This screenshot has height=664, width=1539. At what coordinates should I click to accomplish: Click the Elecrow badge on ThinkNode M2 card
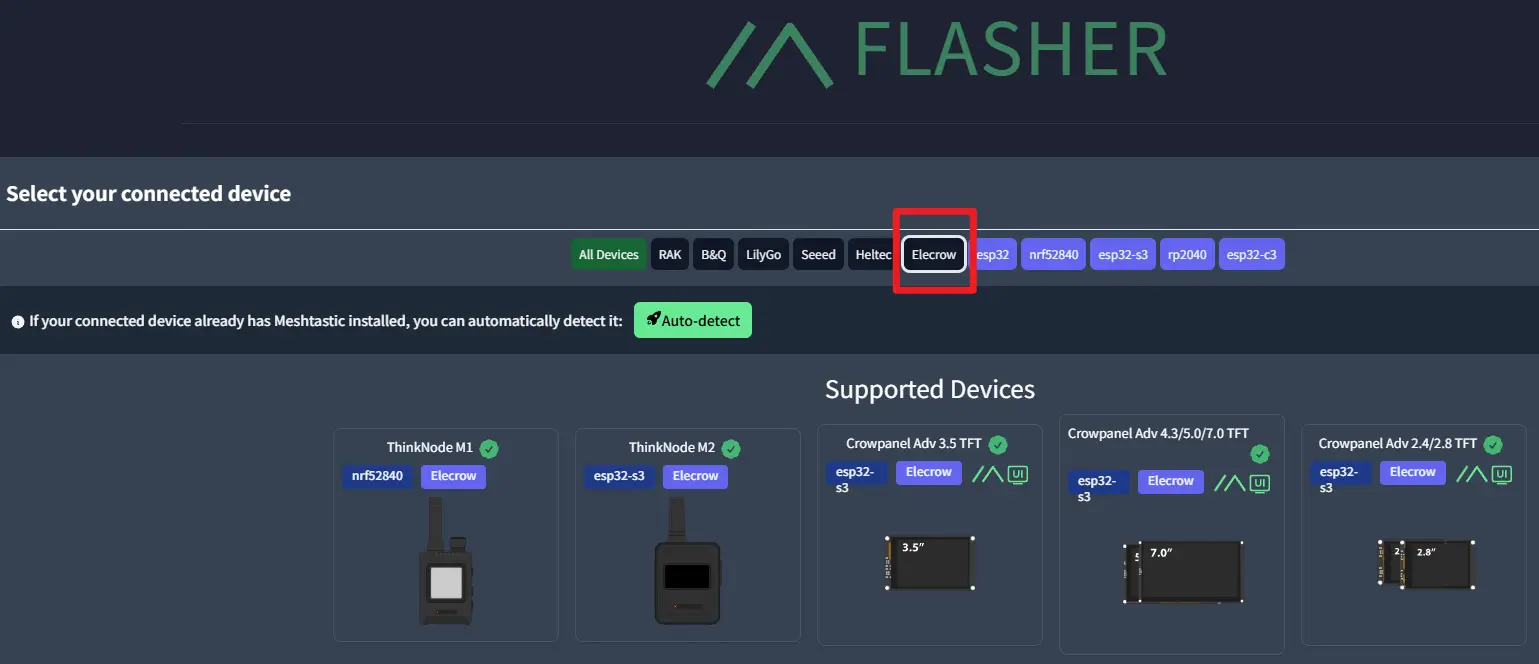pyautogui.click(x=695, y=476)
